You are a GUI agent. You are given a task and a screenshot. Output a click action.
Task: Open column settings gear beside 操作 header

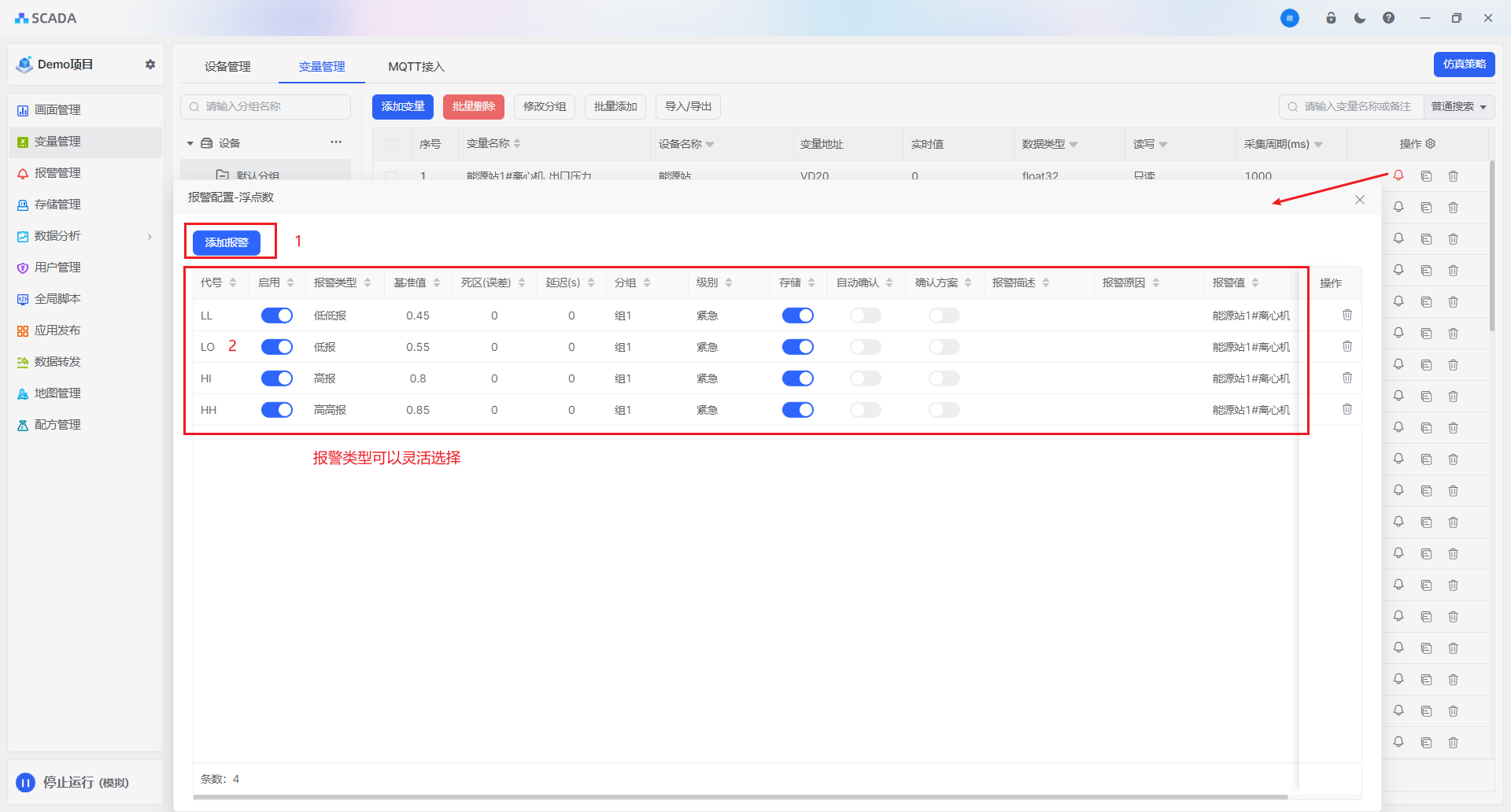tap(1431, 144)
